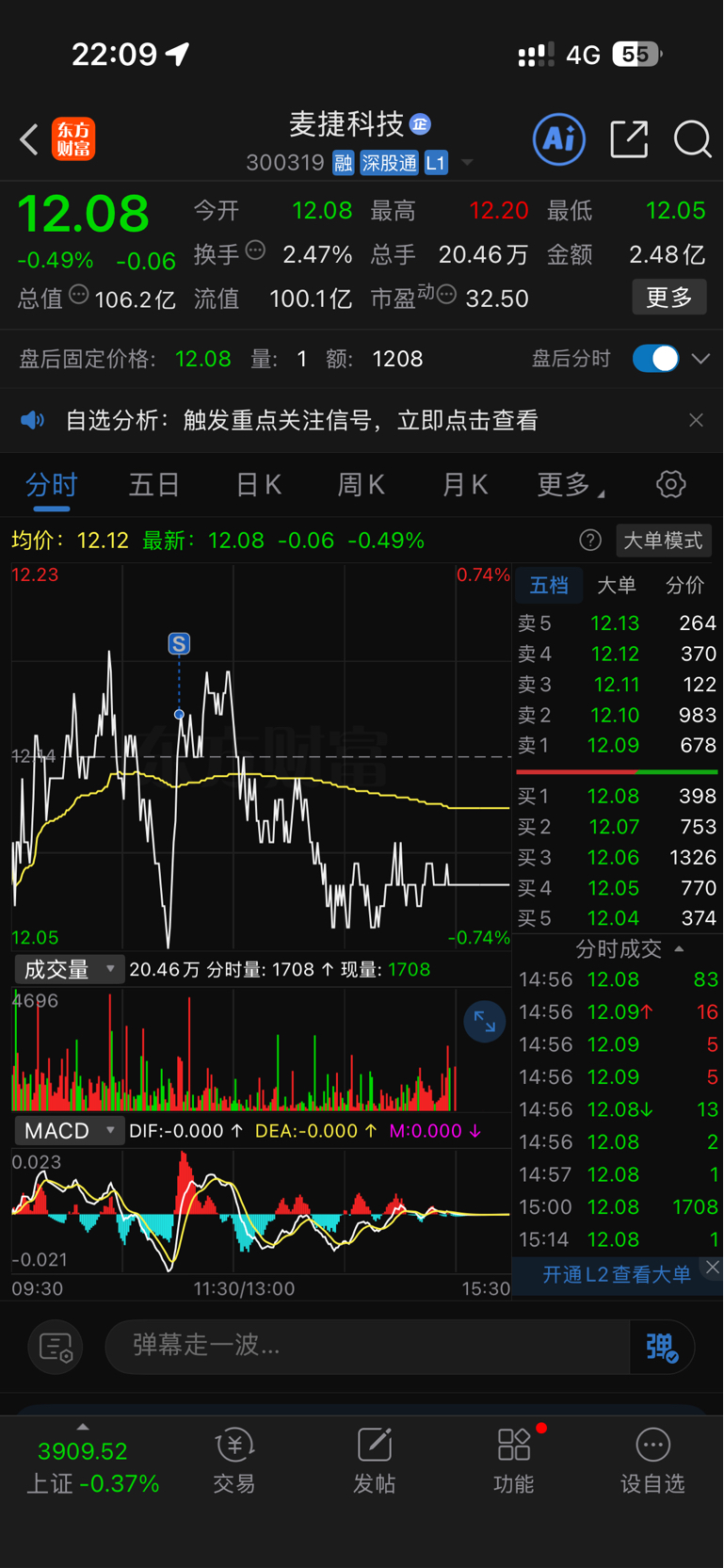The image size is (724, 1568).
Task: Open the 发帖 post icon
Action: click(x=374, y=1461)
